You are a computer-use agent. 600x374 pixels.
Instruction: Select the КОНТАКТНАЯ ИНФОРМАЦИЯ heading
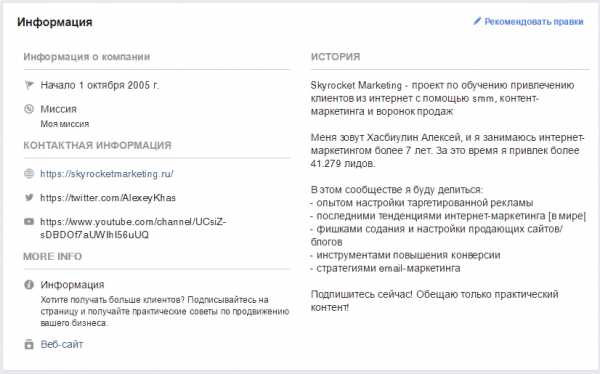tap(98, 145)
